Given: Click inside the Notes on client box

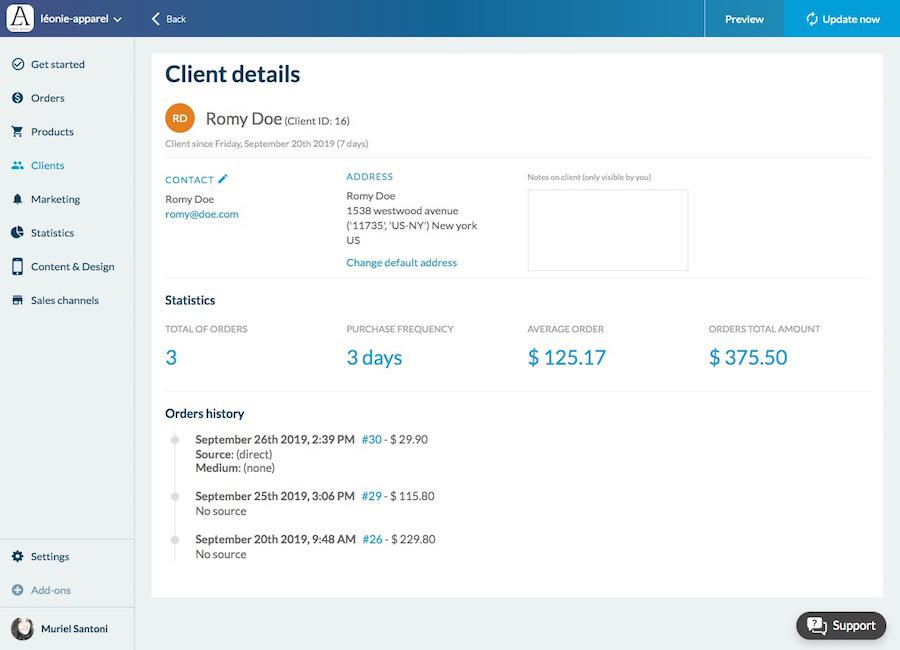Looking at the screenshot, I should (x=607, y=230).
